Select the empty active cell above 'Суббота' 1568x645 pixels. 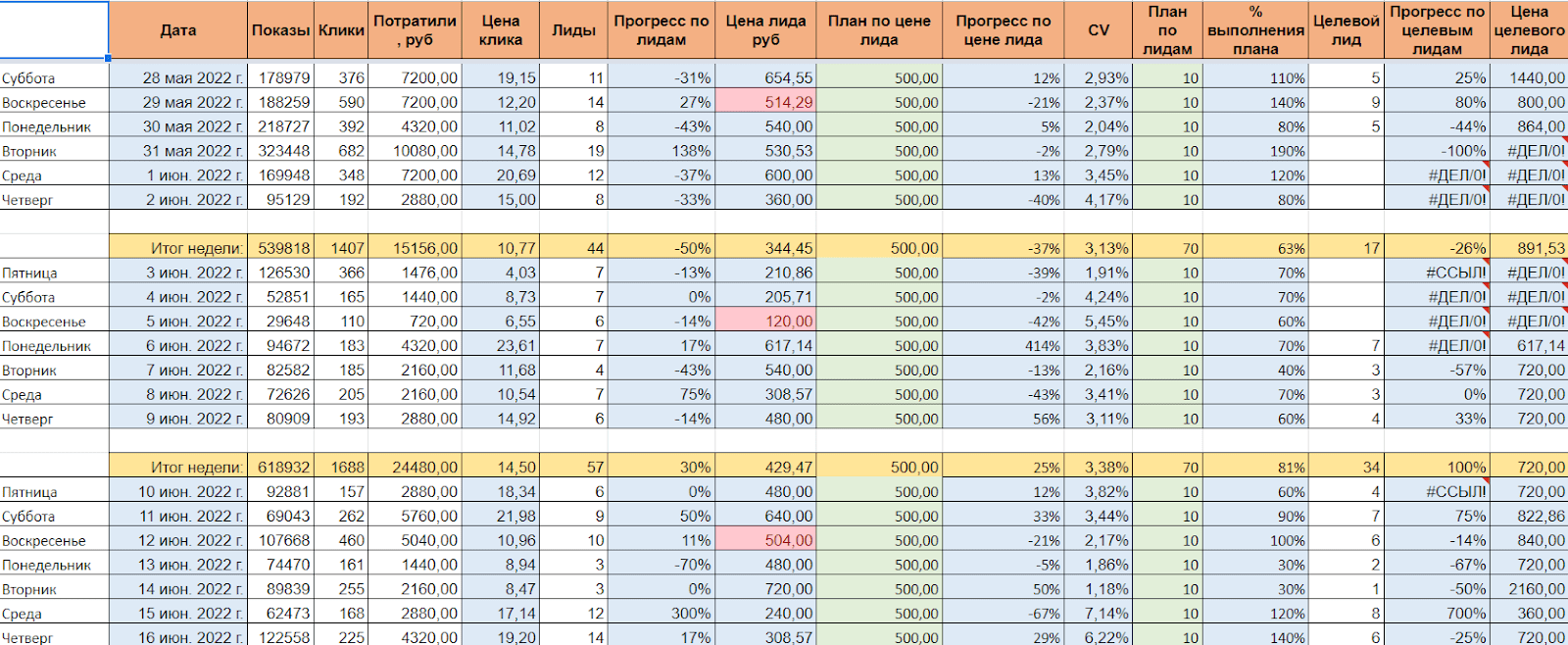54,30
